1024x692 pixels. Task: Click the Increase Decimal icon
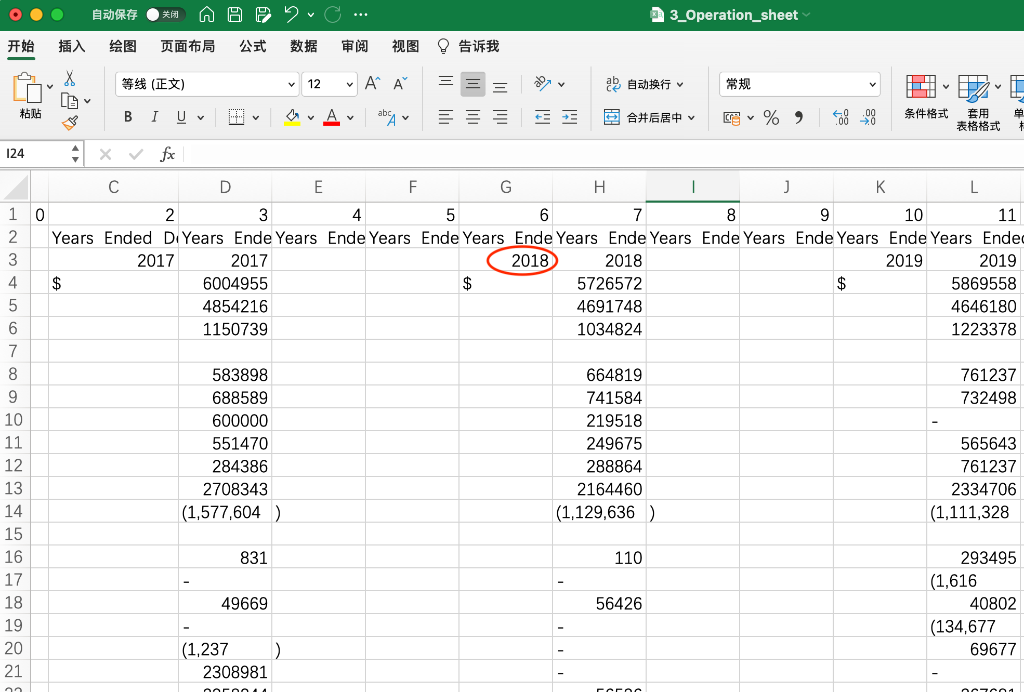pos(840,118)
